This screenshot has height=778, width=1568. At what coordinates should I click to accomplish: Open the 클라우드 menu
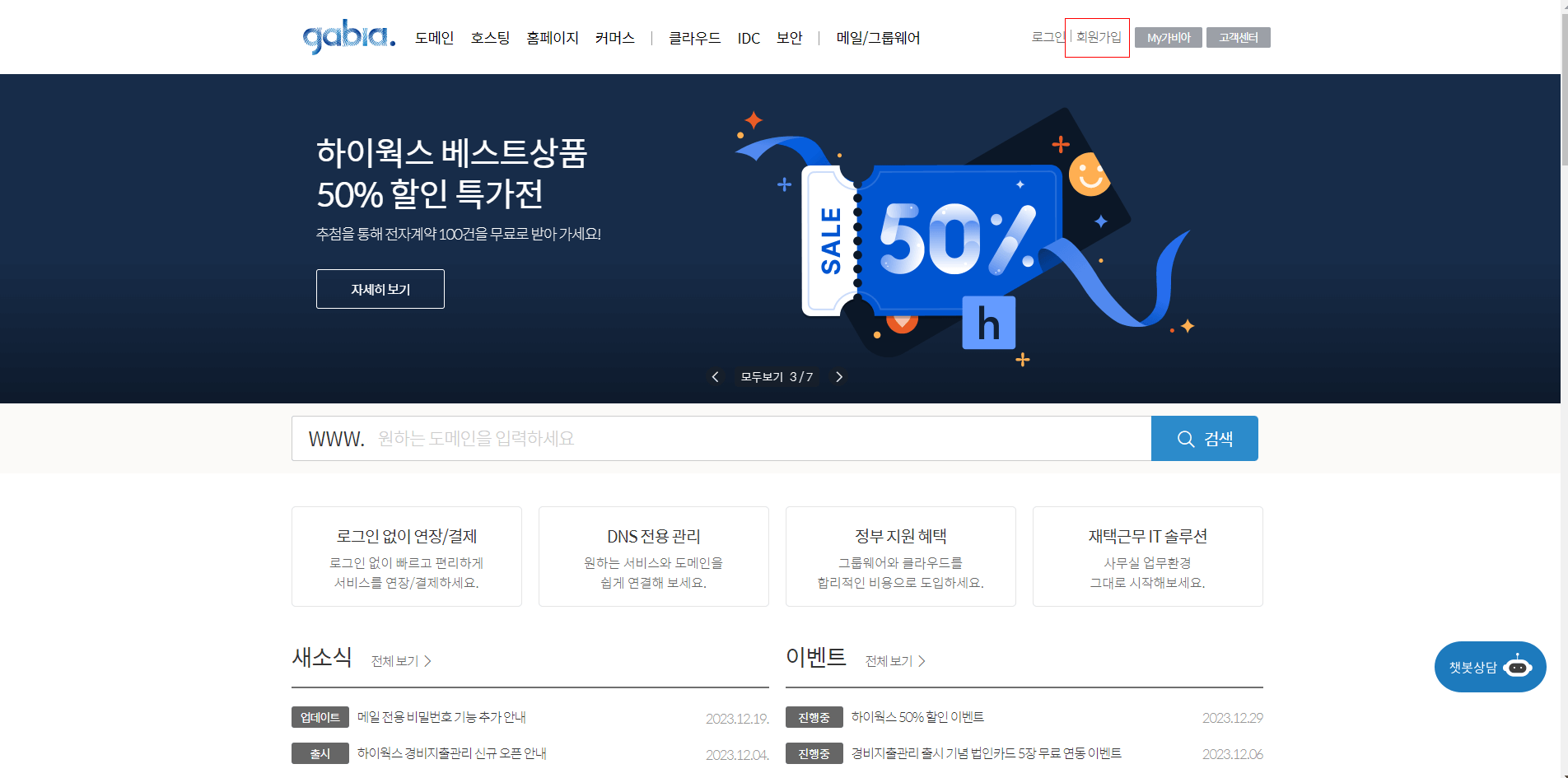pos(694,38)
